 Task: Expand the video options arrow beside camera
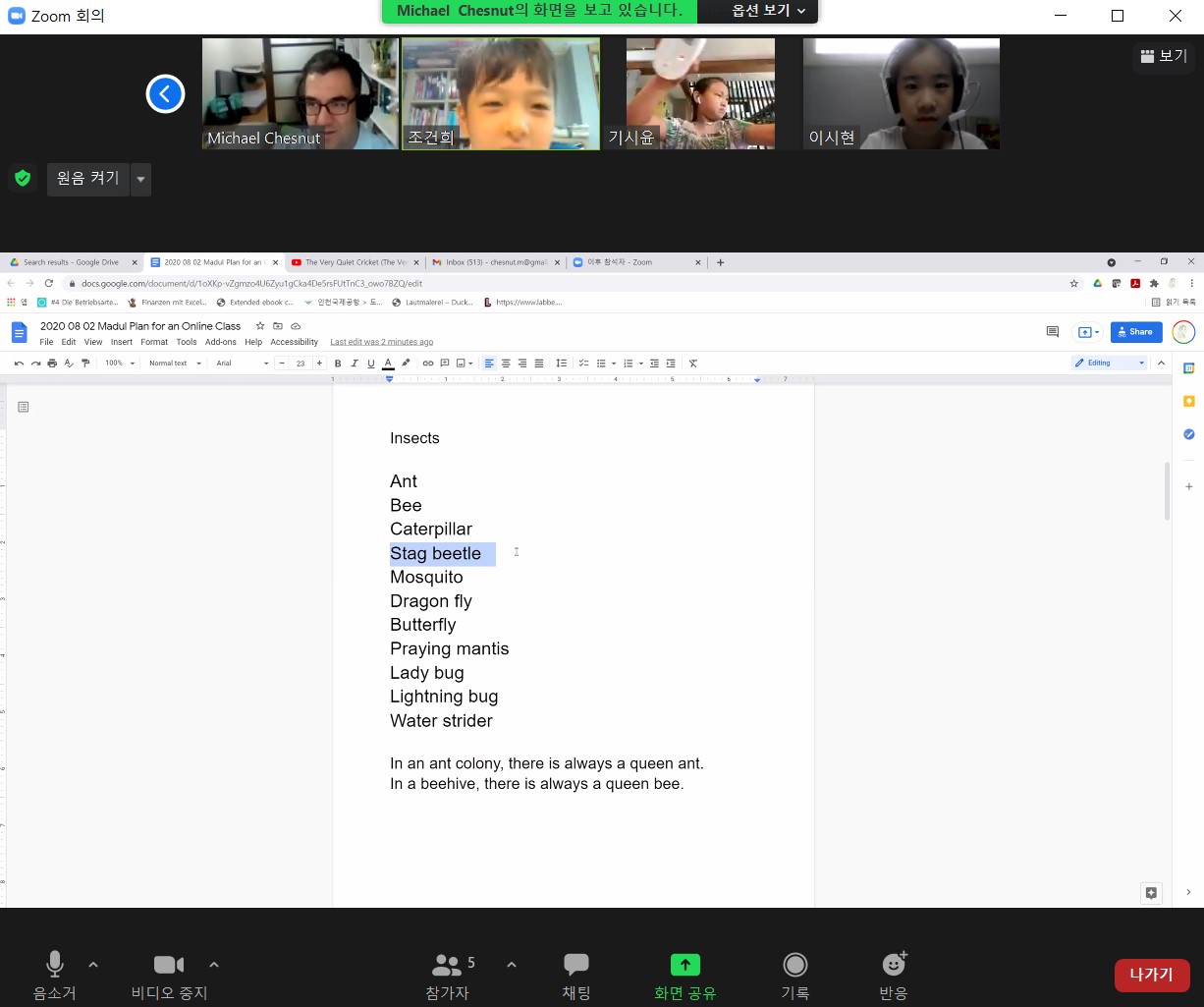point(214,964)
